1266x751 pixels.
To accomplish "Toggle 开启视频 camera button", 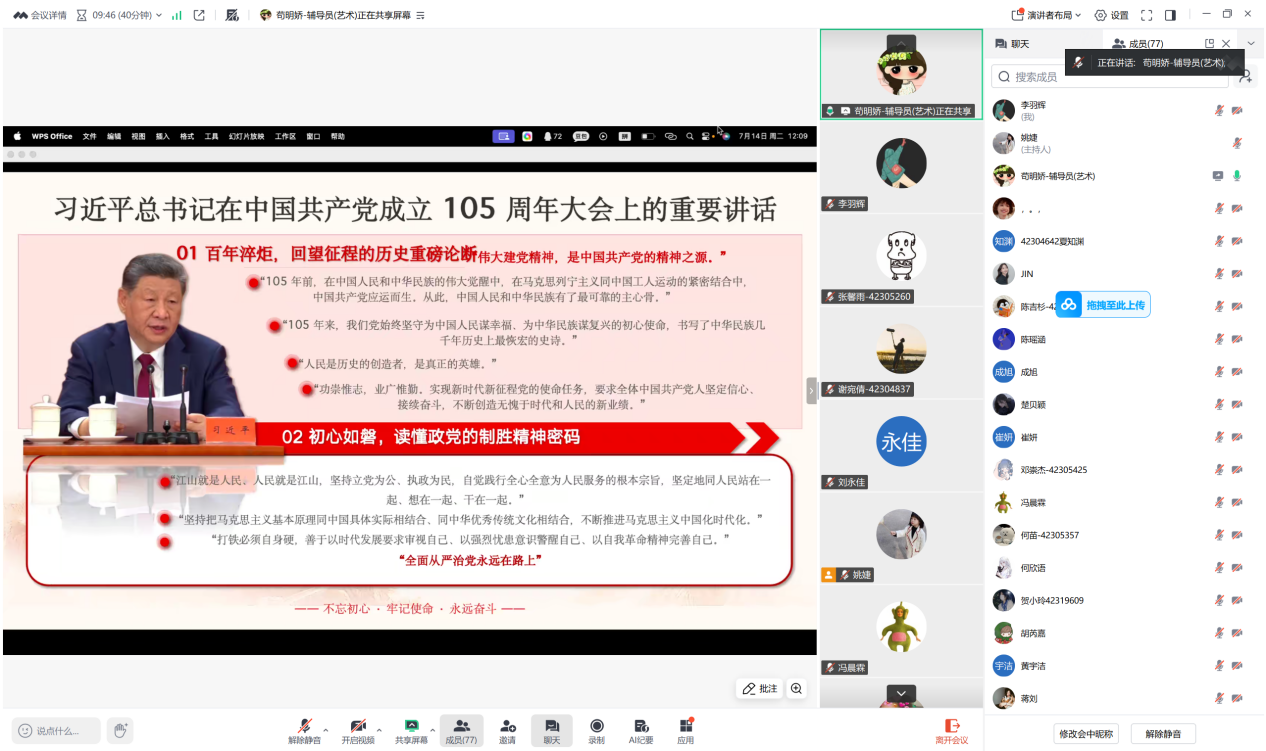I will pos(358,730).
